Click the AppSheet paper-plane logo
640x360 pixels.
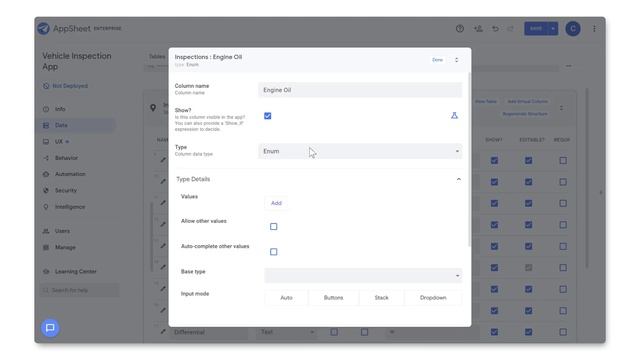click(43, 29)
